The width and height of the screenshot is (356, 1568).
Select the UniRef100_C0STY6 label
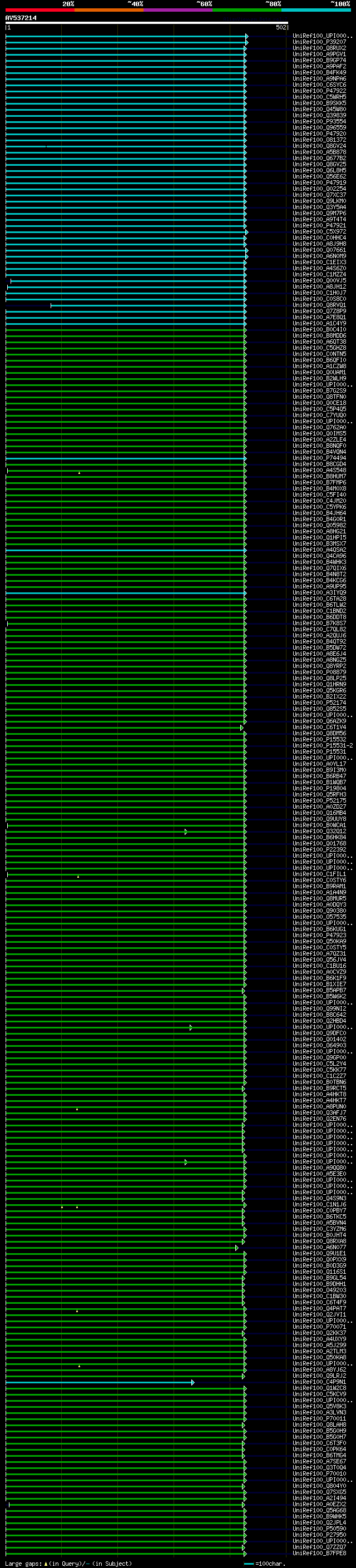click(319, 880)
